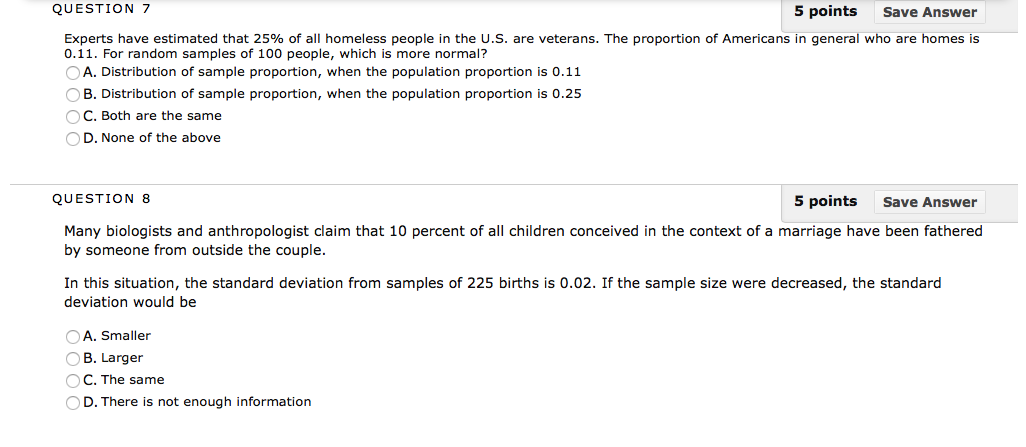Click the answer label text 'None of the above'
This screenshot has height=447, width=1026.
(161, 137)
